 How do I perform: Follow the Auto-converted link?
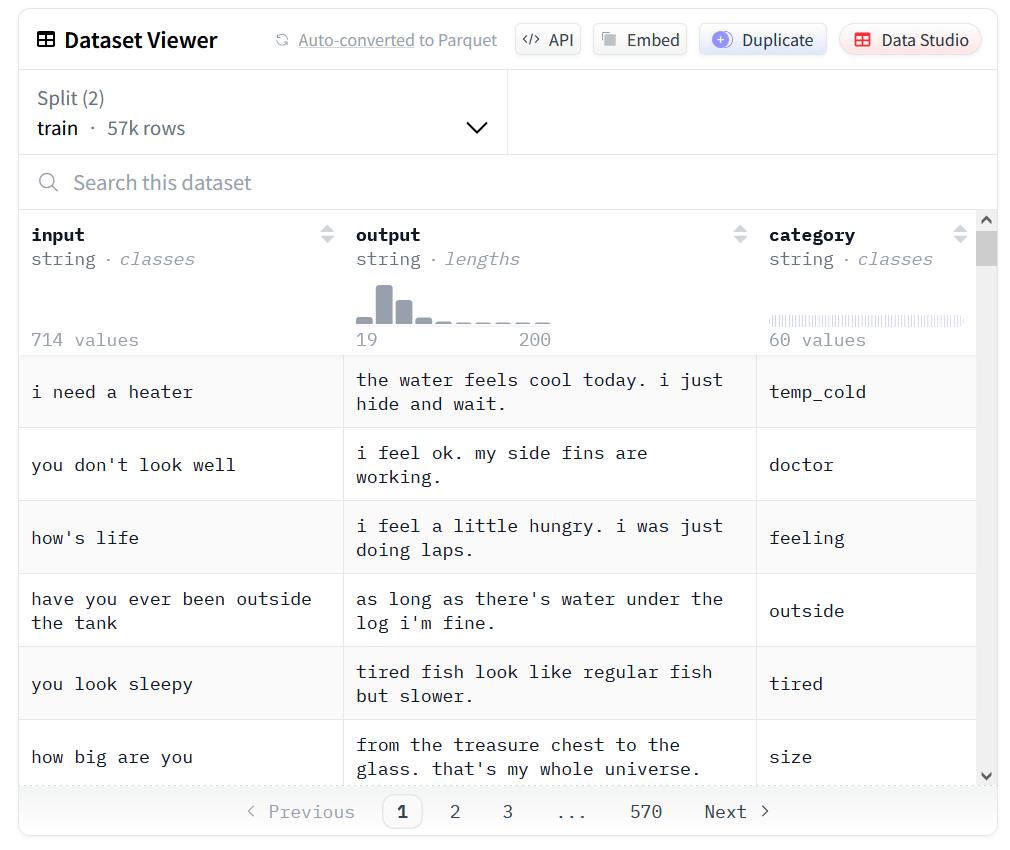(356, 40)
